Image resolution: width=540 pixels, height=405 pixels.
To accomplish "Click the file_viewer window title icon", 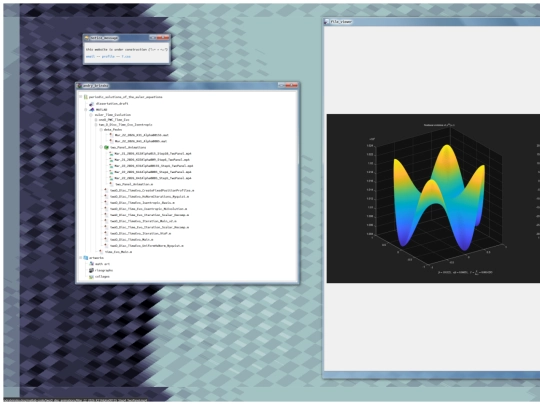I will pos(326,22).
